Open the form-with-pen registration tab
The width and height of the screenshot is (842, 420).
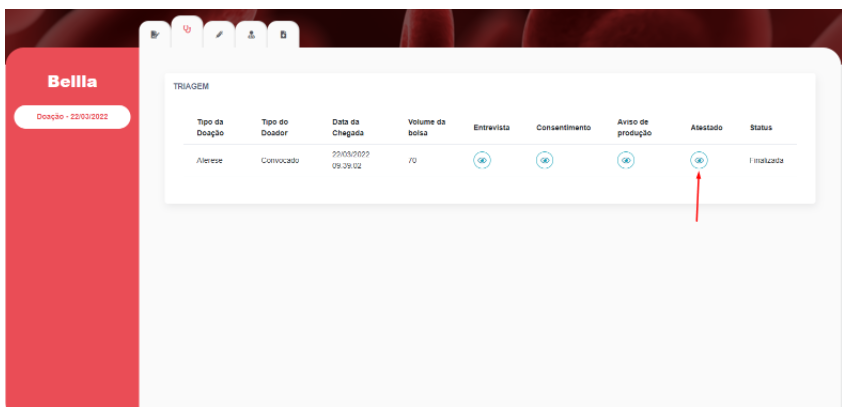click(155, 35)
